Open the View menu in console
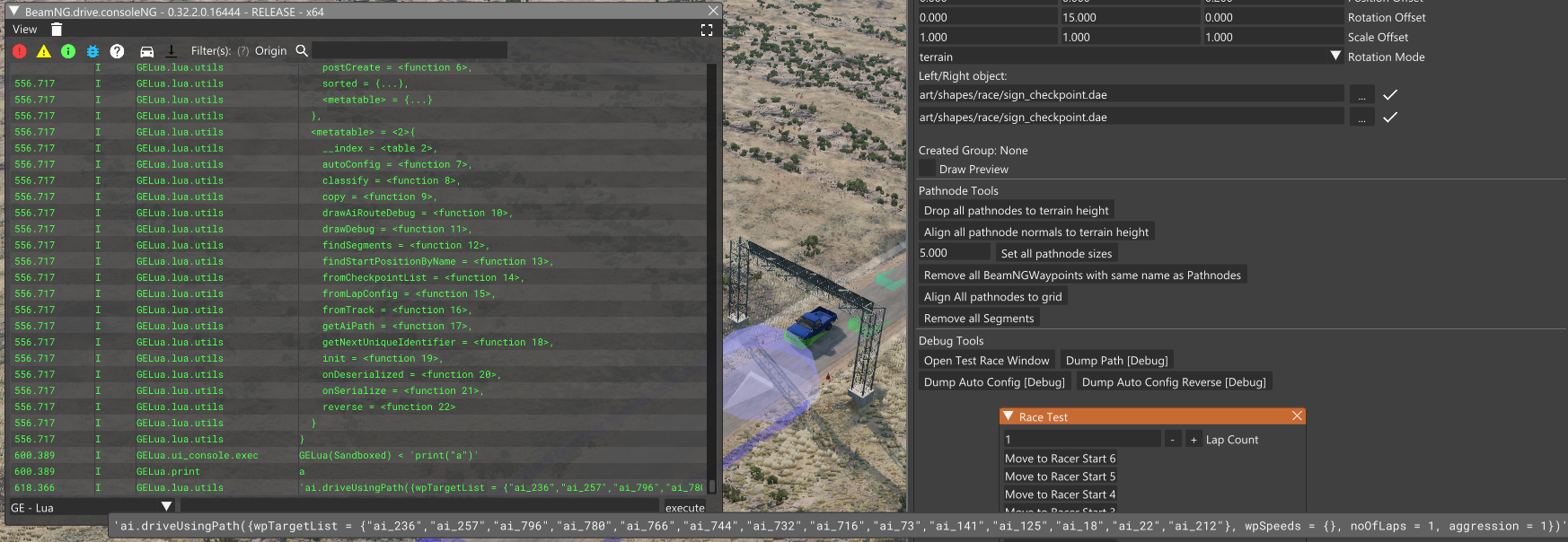 (x=25, y=30)
